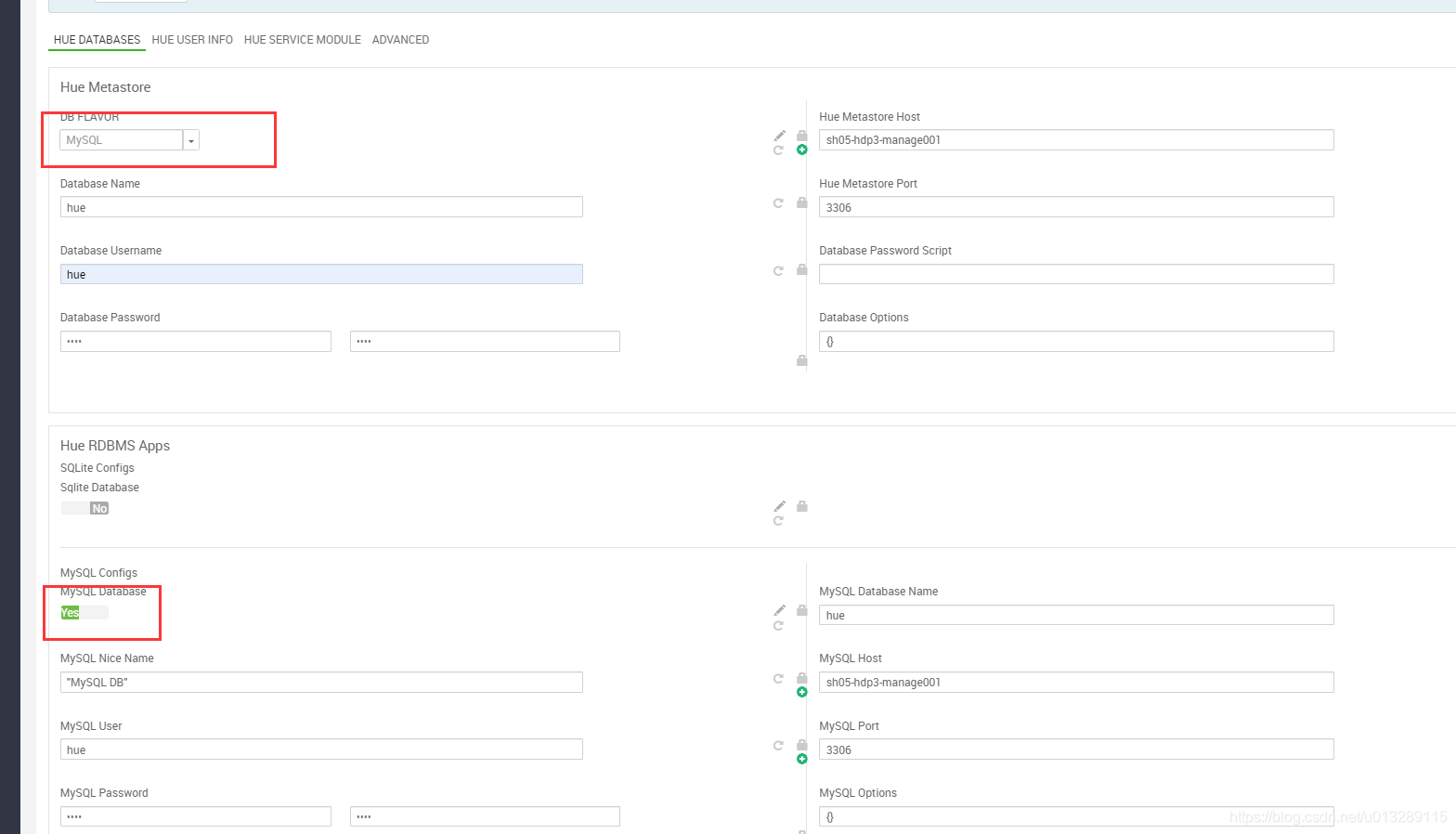1456x834 pixels.
Task: Click the MySQL Password confirmation field
Action: point(485,816)
